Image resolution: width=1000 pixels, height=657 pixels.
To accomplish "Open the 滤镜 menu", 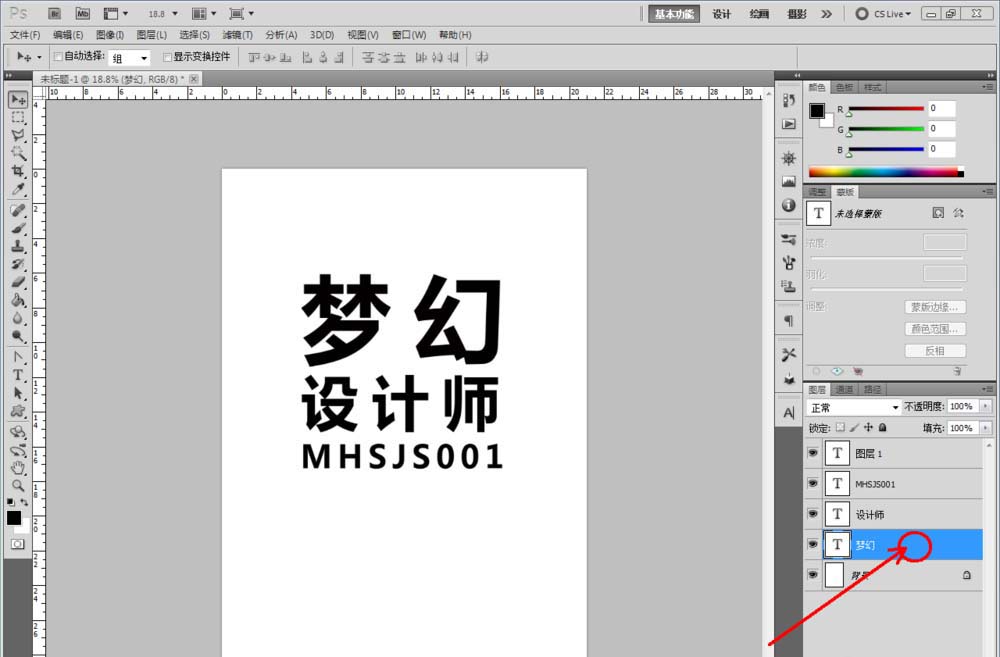I will click(x=237, y=34).
